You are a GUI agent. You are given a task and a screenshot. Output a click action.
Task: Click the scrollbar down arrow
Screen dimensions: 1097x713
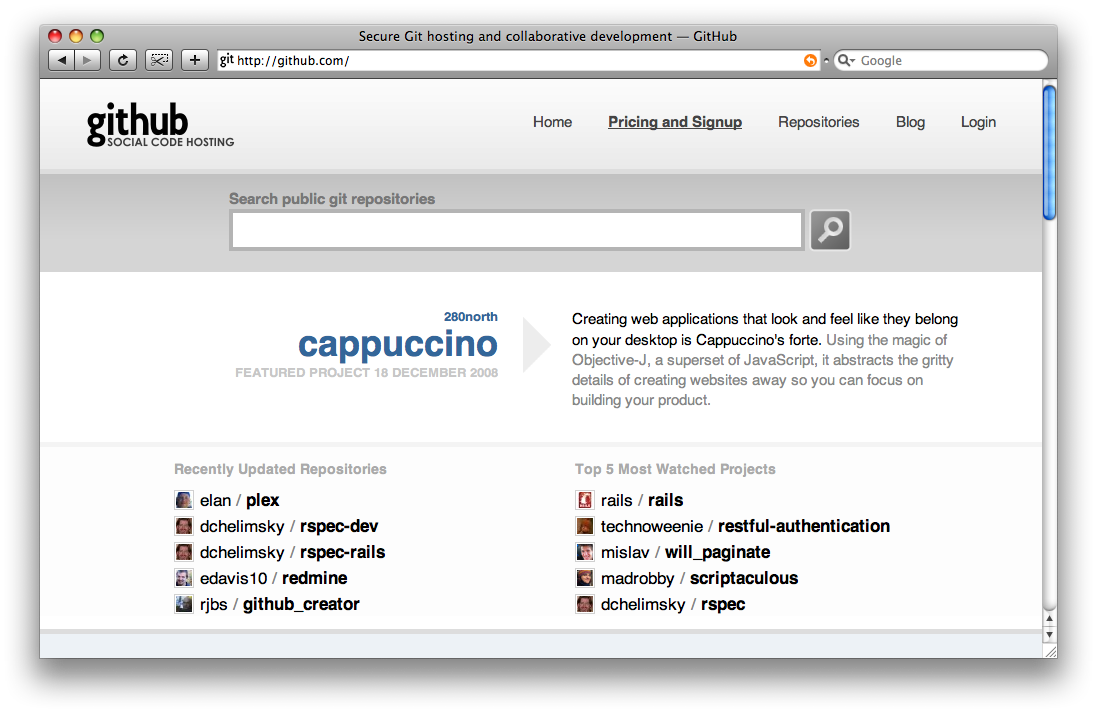1049,635
